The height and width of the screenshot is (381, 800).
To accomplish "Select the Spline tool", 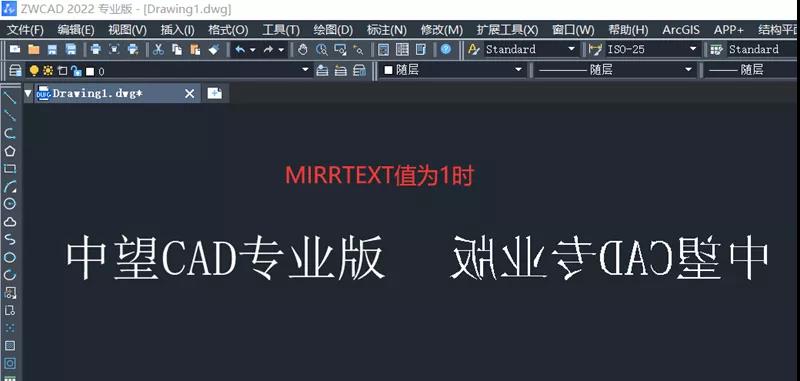I will [x=10, y=240].
